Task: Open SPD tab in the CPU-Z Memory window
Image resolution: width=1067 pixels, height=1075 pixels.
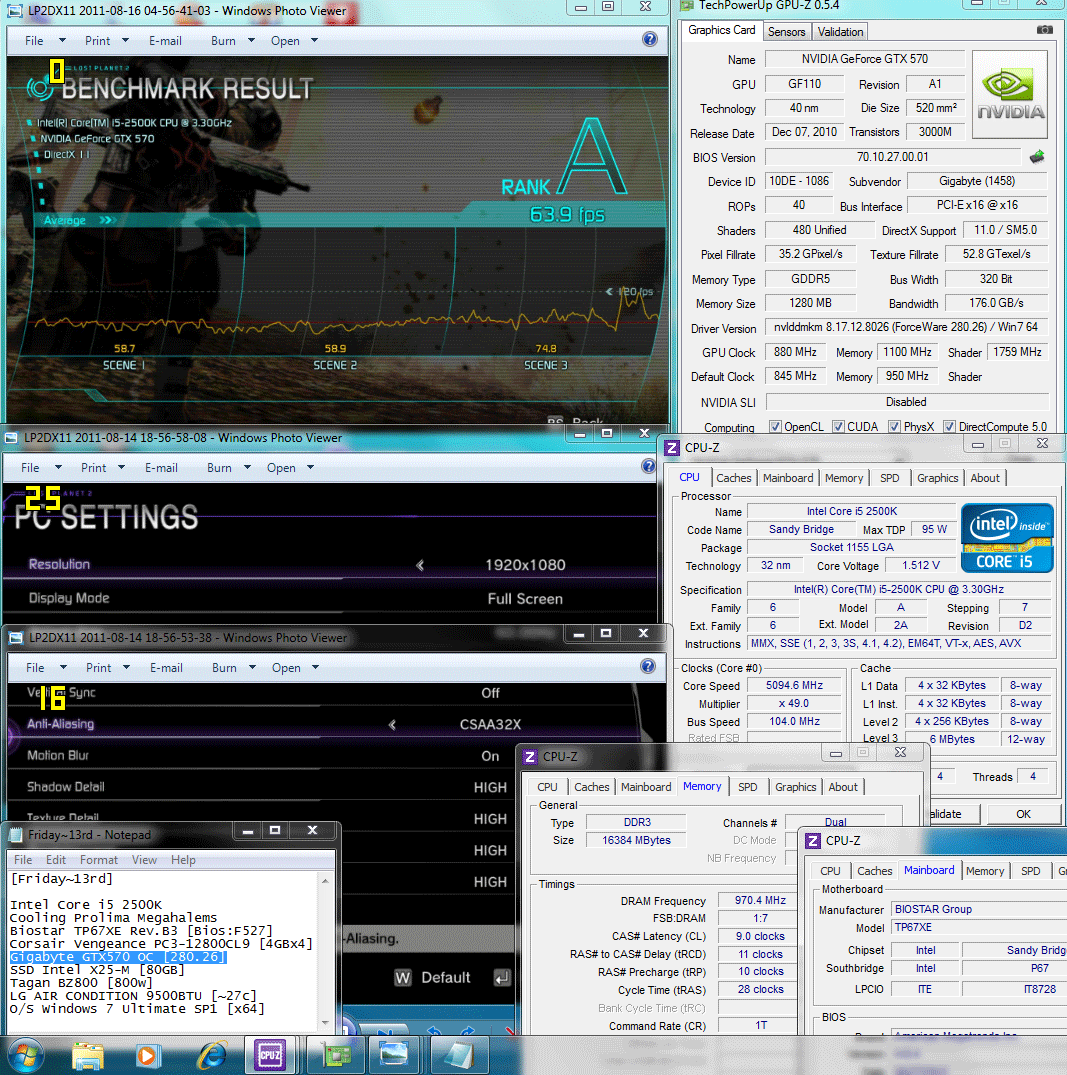Action: pos(747,787)
